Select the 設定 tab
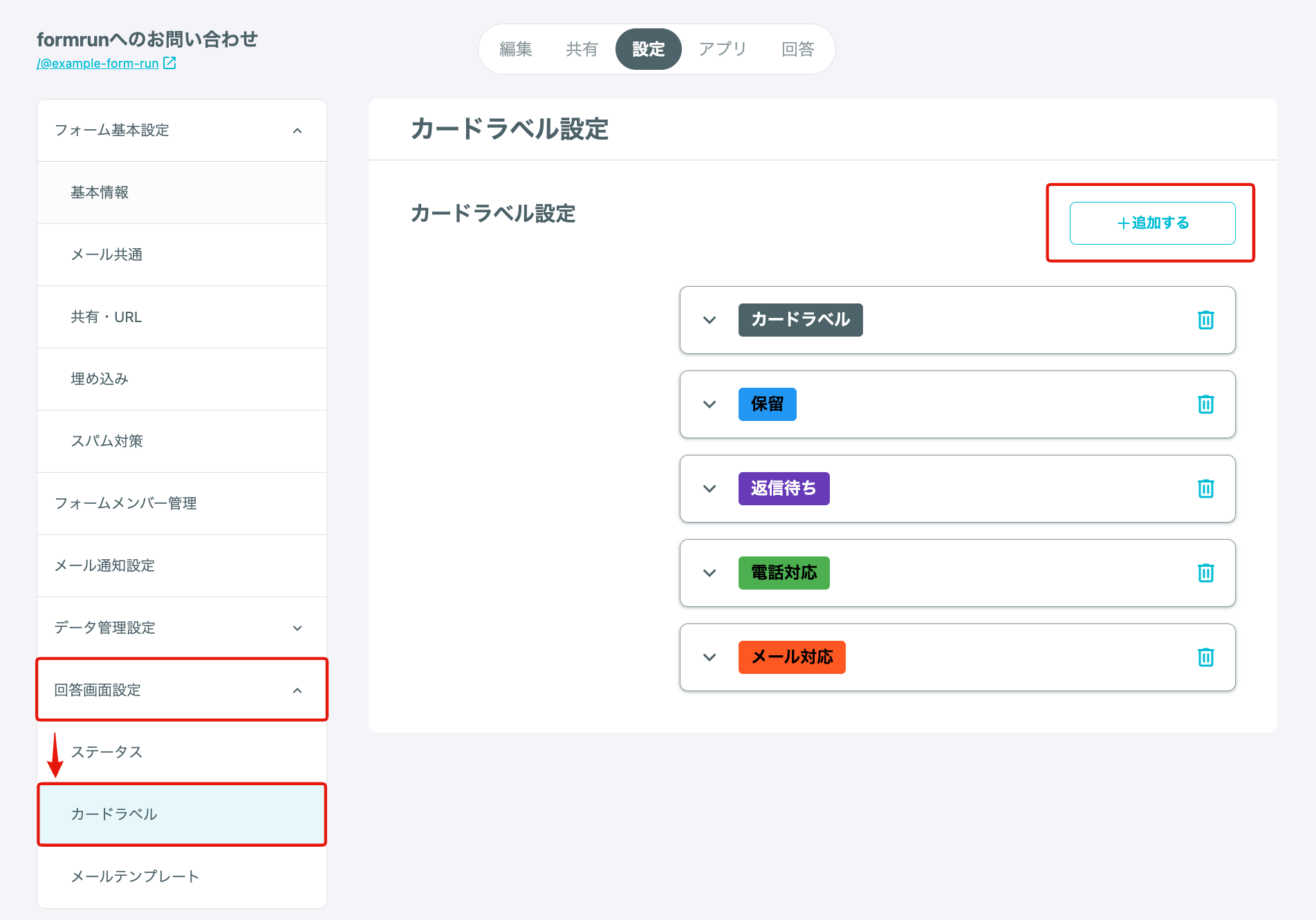 click(648, 49)
